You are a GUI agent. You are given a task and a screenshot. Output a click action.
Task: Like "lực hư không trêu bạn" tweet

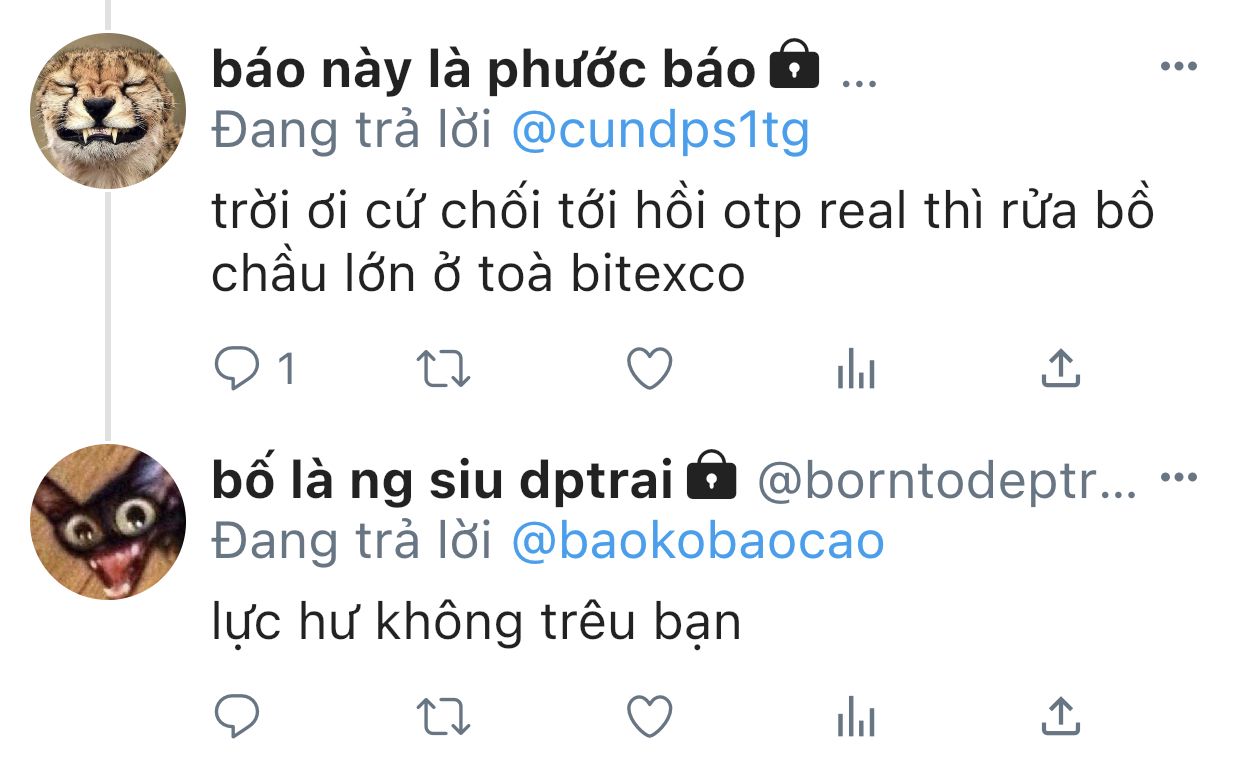649,716
